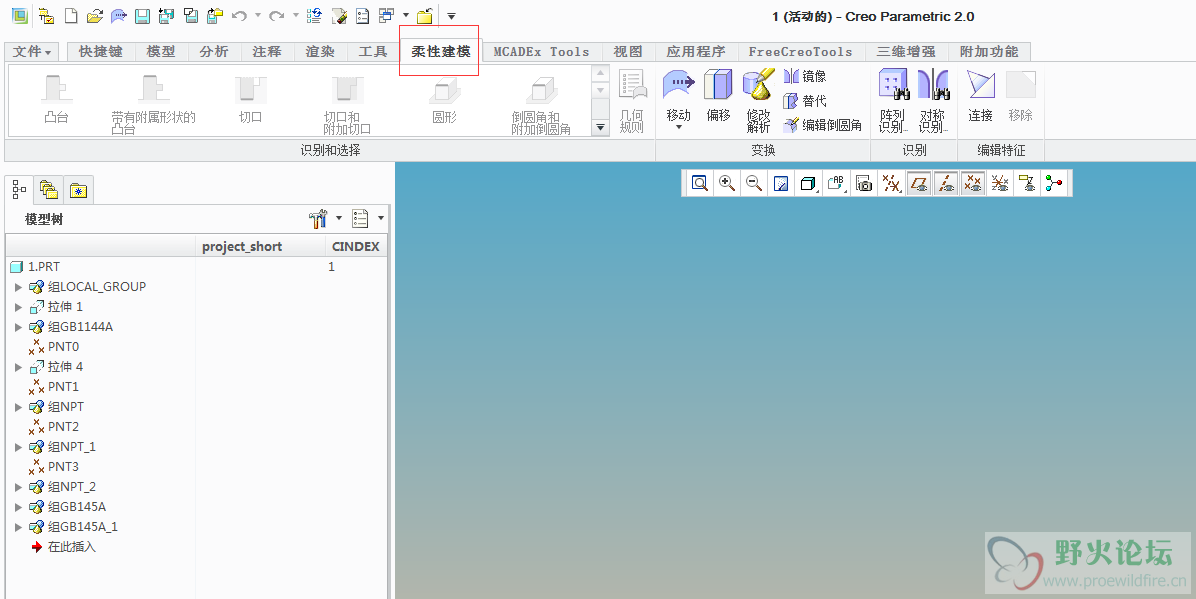The image size is (1196, 599).
Task: Select the Cut (切口) shape selection tool
Action: point(250,98)
